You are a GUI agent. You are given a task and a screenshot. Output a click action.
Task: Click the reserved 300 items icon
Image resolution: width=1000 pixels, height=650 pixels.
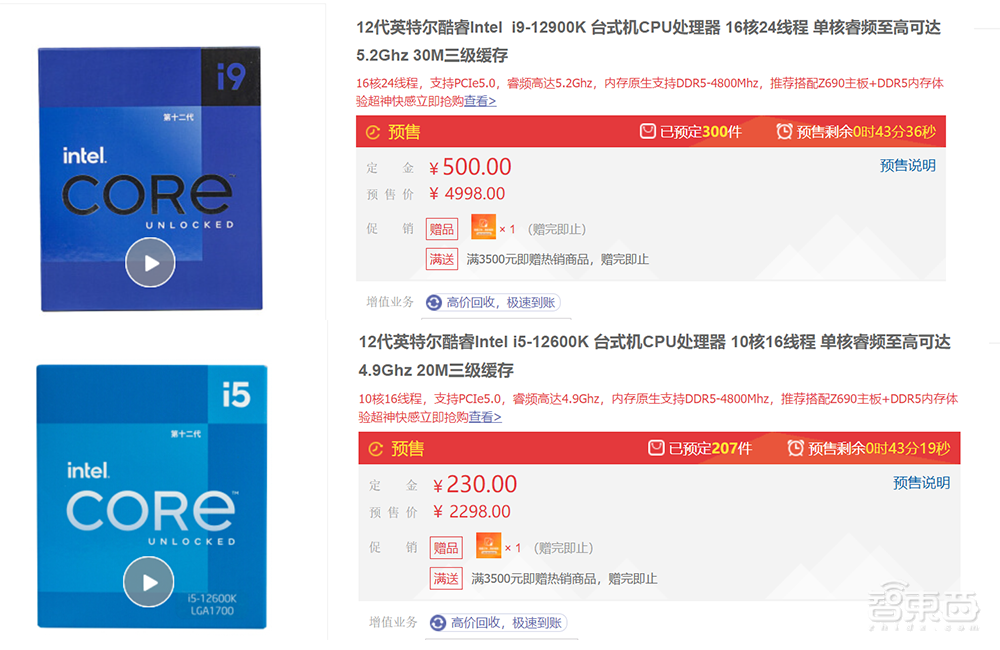648,131
